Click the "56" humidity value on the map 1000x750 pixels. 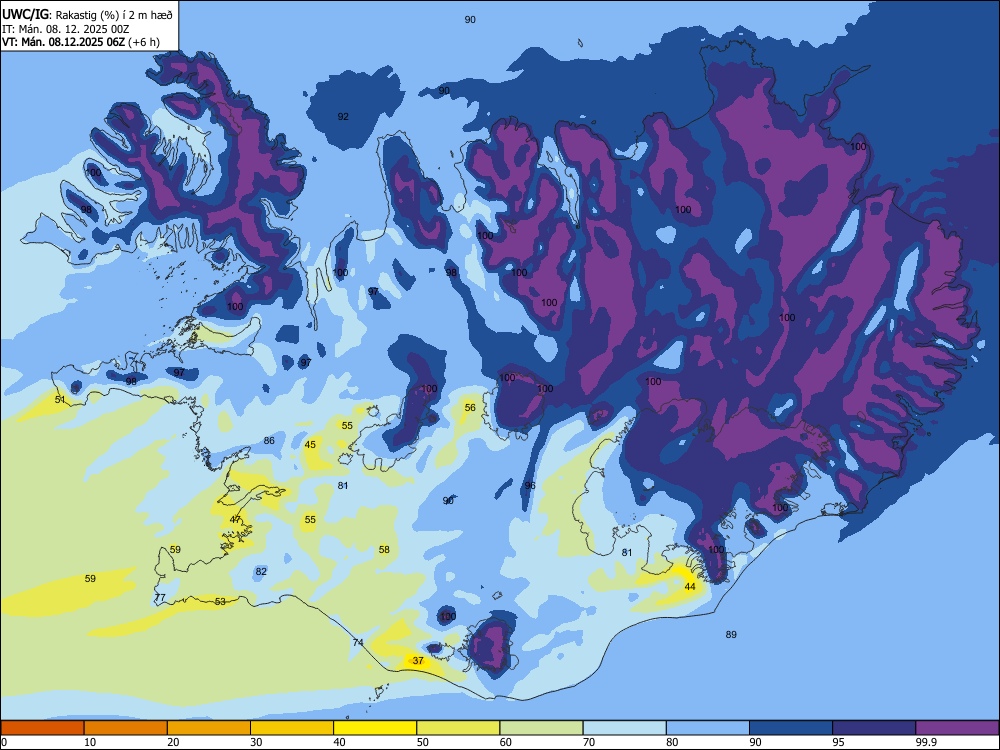(x=470, y=408)
